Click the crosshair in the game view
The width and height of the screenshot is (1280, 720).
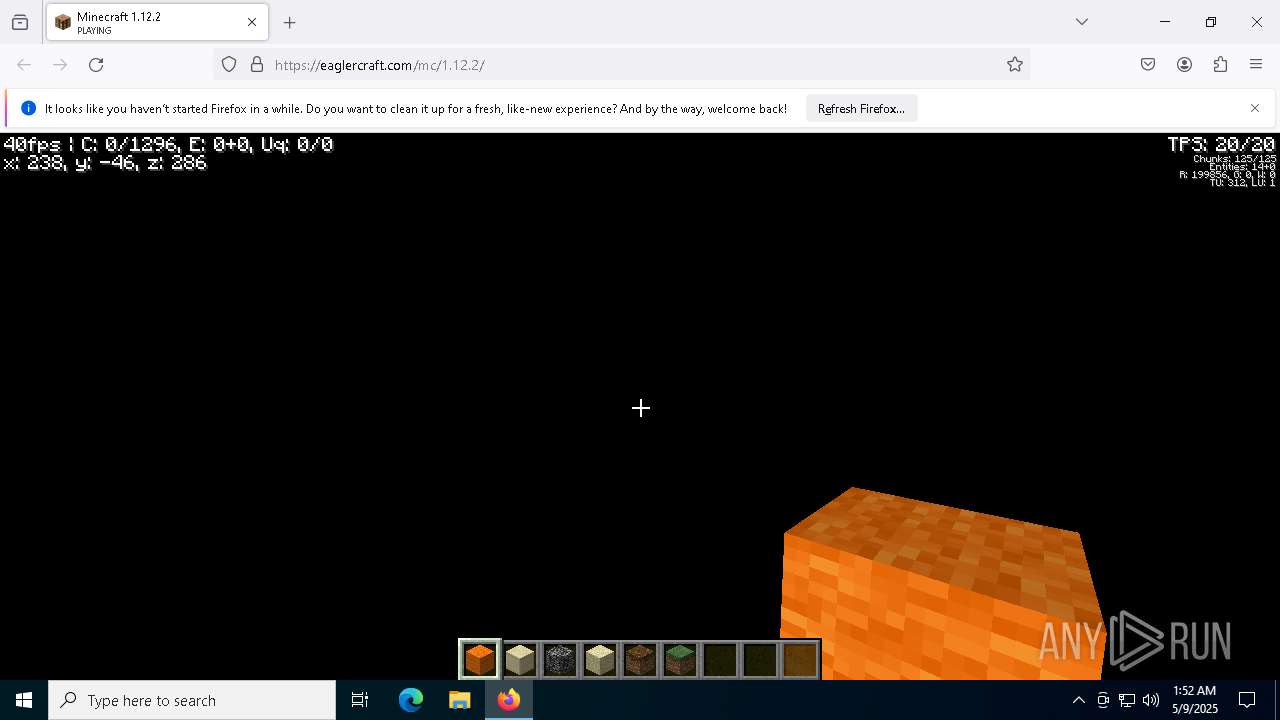pyautogui.click(x=641, y=408)
